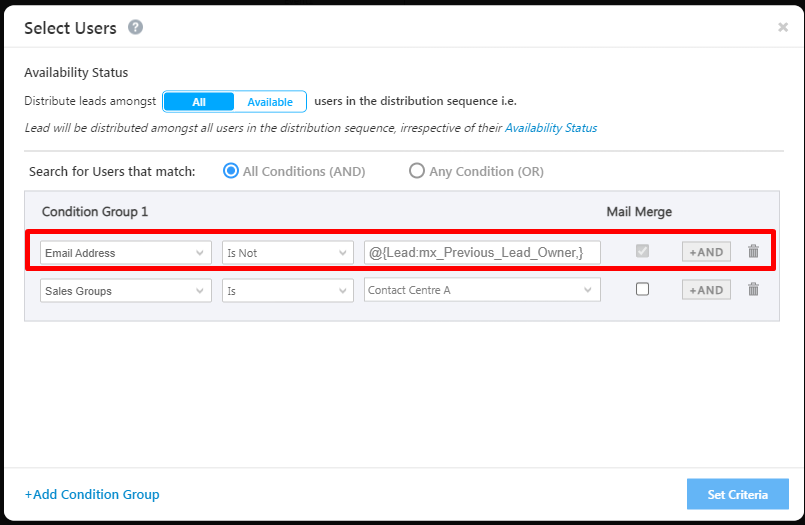805x525 pixels.
Task: Select the All availability option
Action: coord(199,102)
